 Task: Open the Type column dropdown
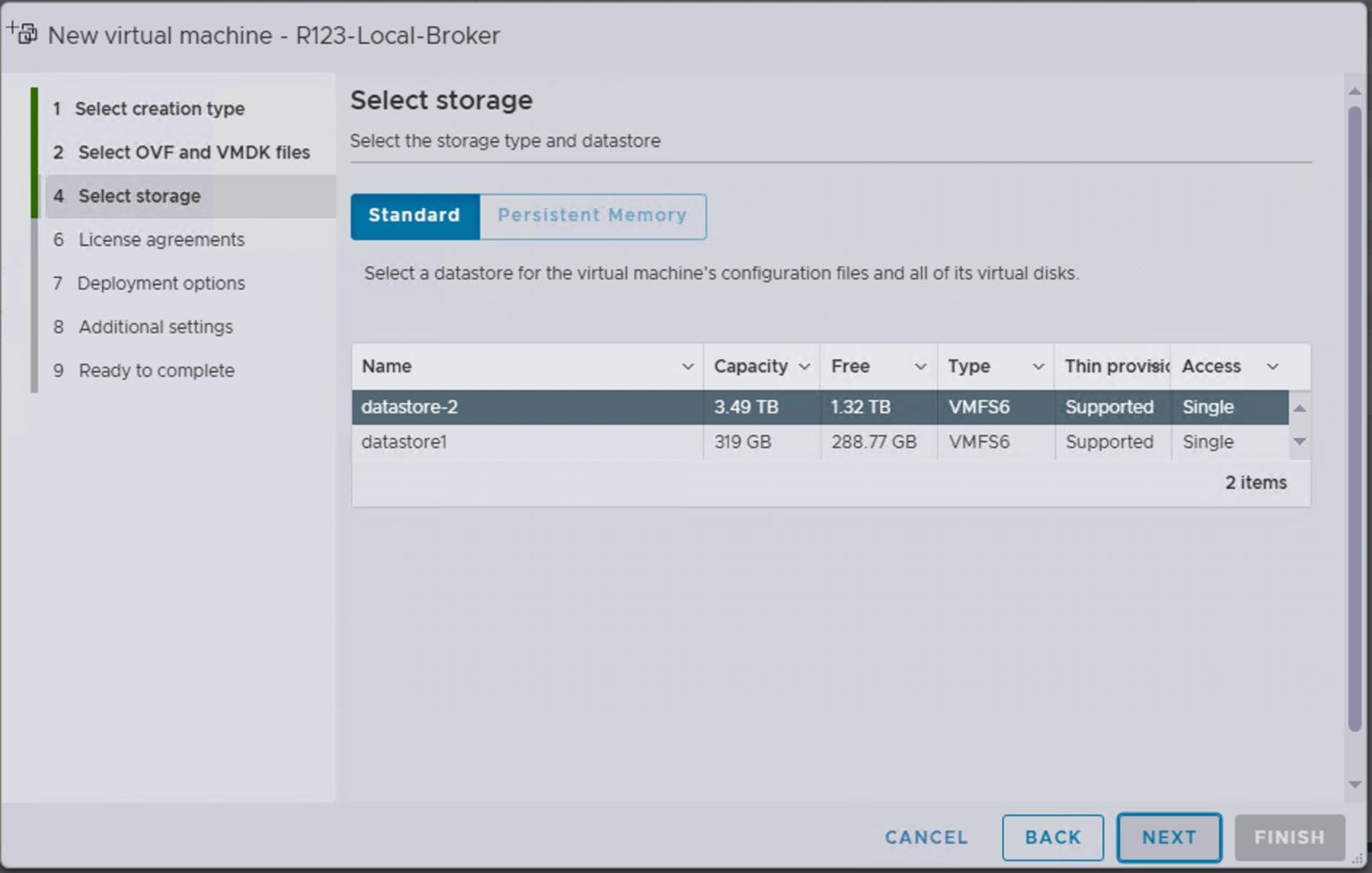pos(1038,366)
